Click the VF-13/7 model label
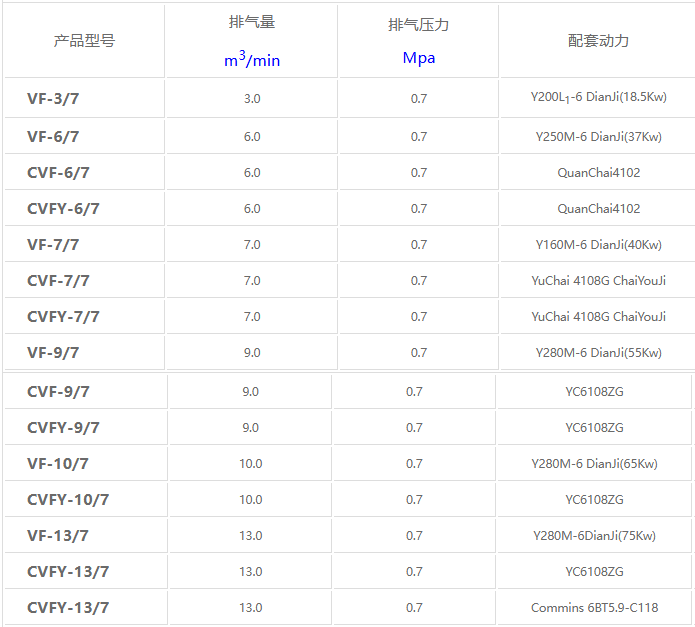 pyautogui.click(x=58, y=535)
